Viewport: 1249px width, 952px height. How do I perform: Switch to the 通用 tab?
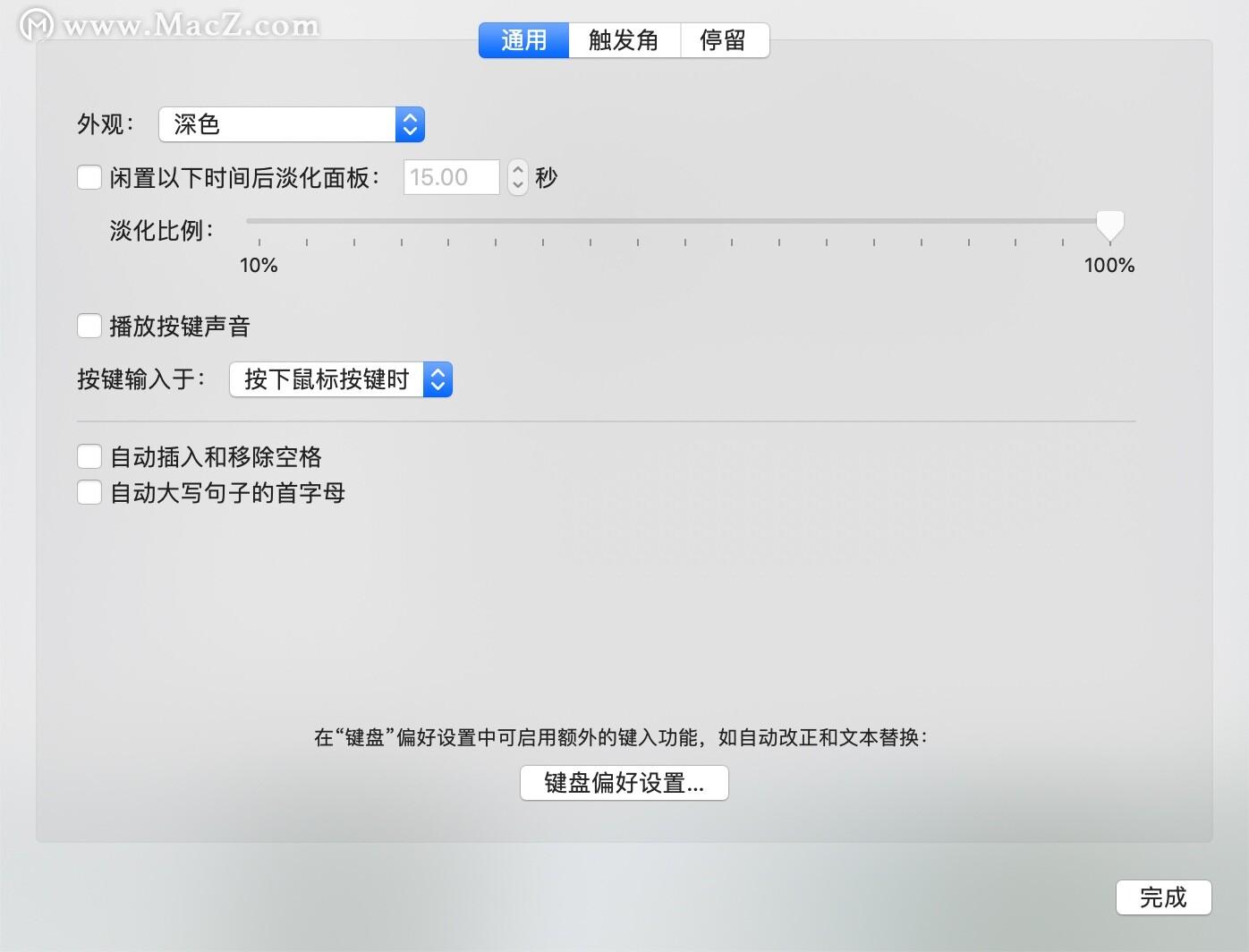(x=524, y=40)
